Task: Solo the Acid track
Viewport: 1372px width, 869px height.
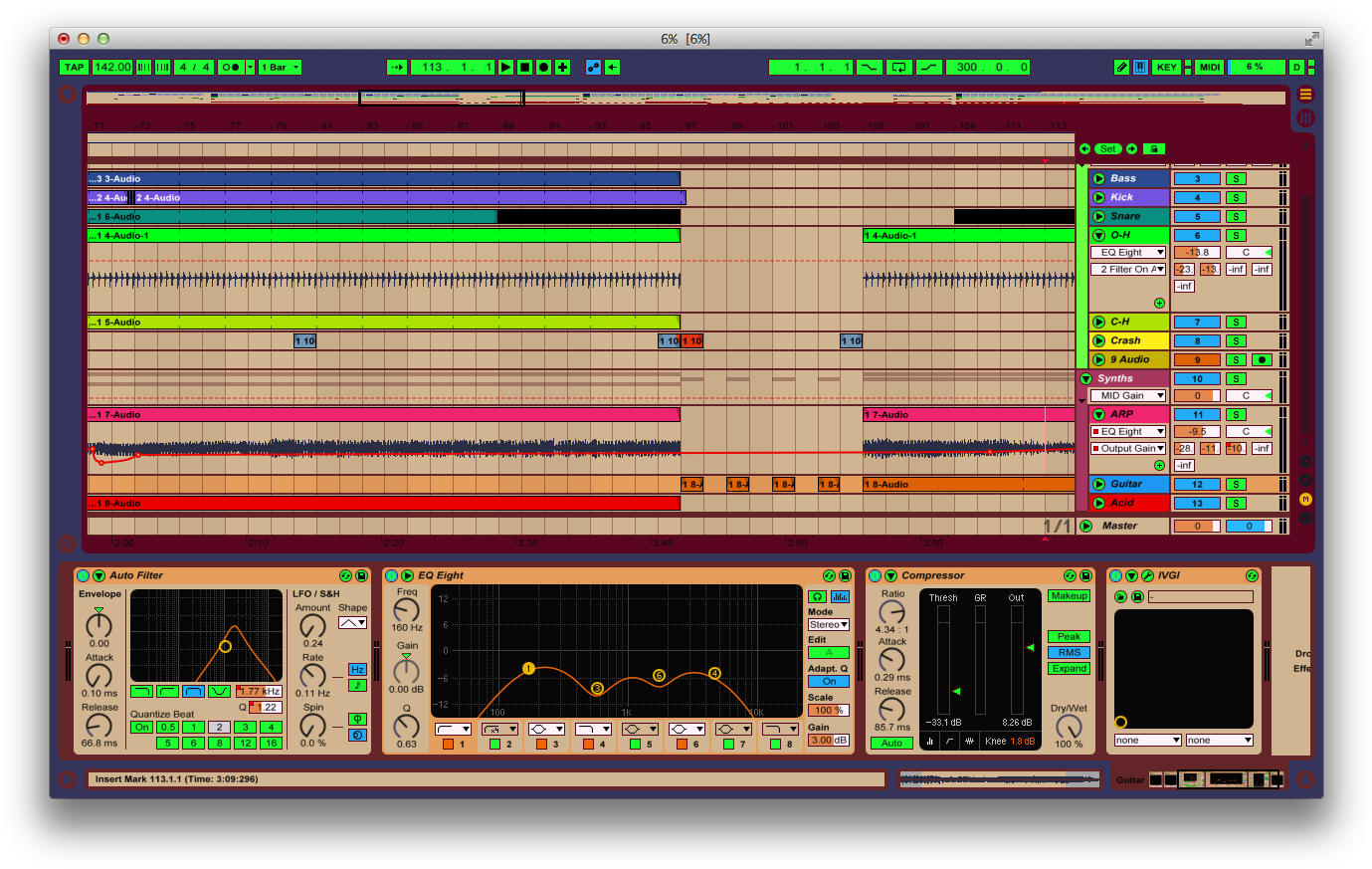Action: pos(1236,504)
